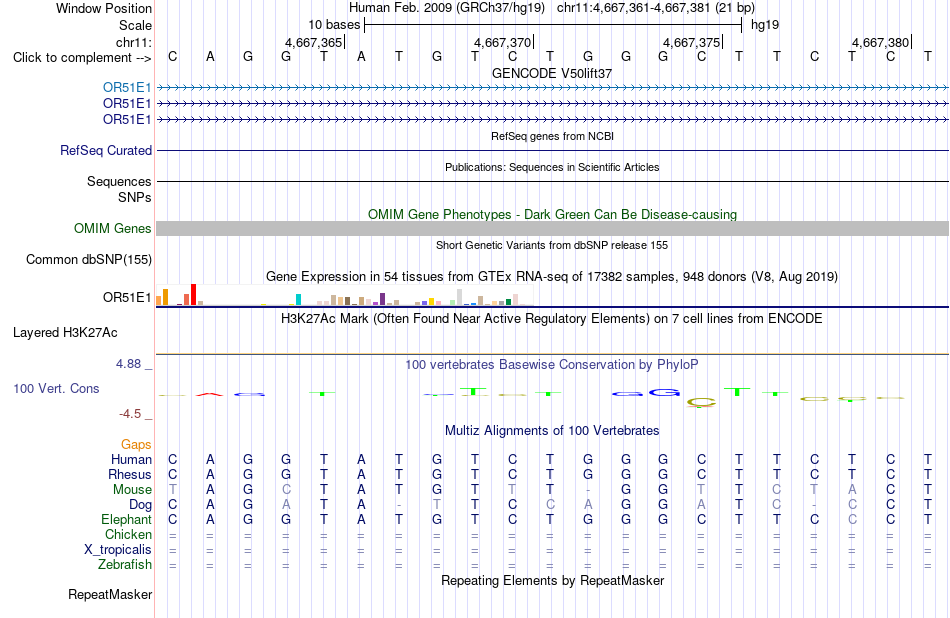Click the 4,667,370 position marker
950x618 pixels.
click(x=503, y=42)
